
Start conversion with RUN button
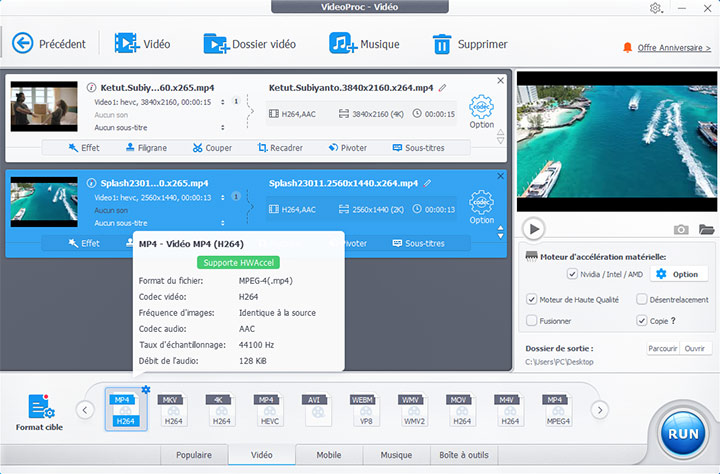683,434
